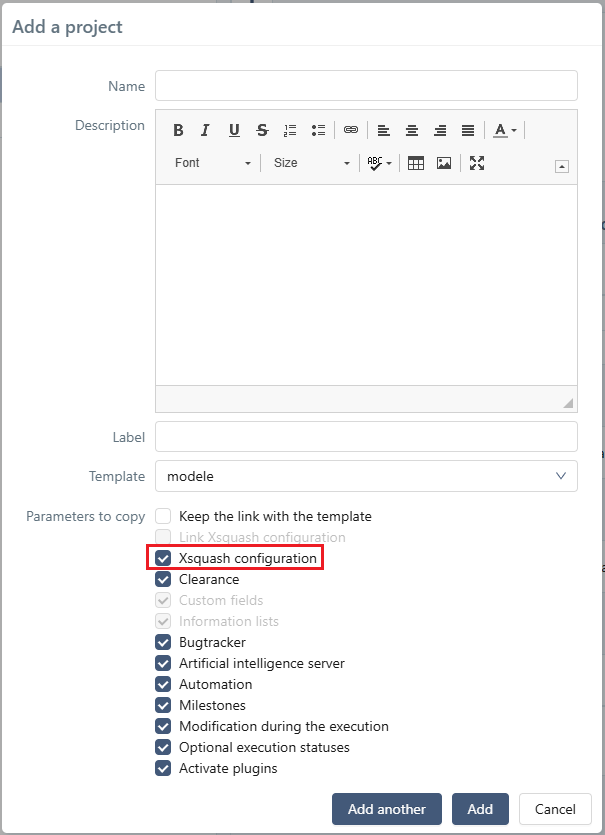This screenshot has width=605, height=835.
Task: Click the project Name input field
Action: (x=366, y=86)
